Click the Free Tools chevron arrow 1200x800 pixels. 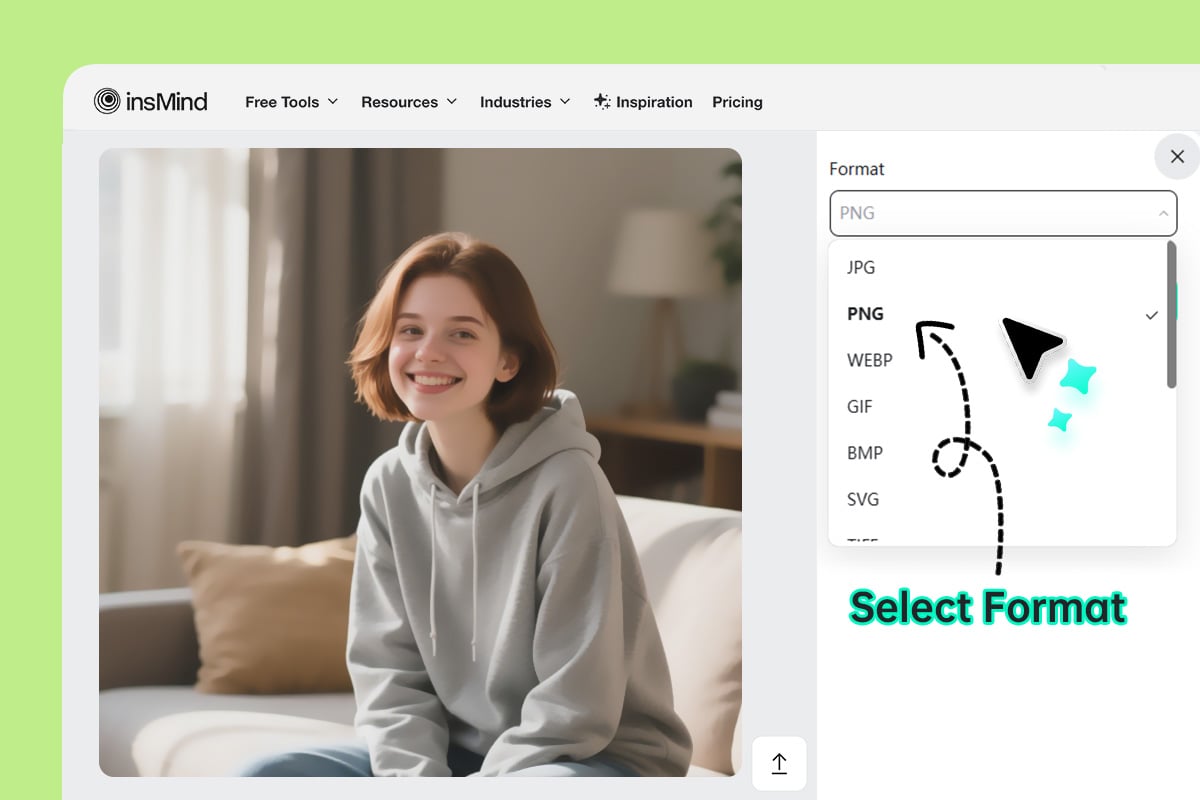pos(333,102)
